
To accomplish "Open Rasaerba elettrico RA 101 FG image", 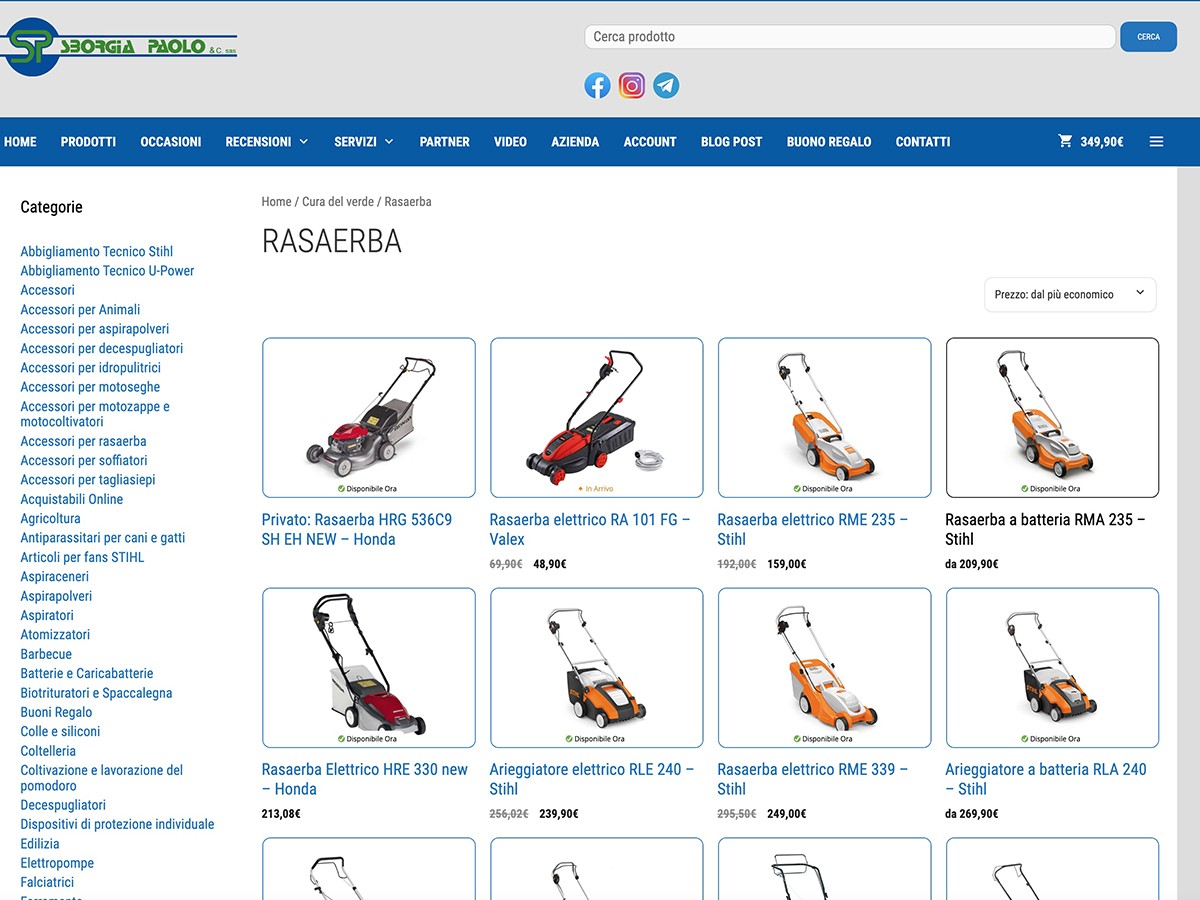I will 597,418.
